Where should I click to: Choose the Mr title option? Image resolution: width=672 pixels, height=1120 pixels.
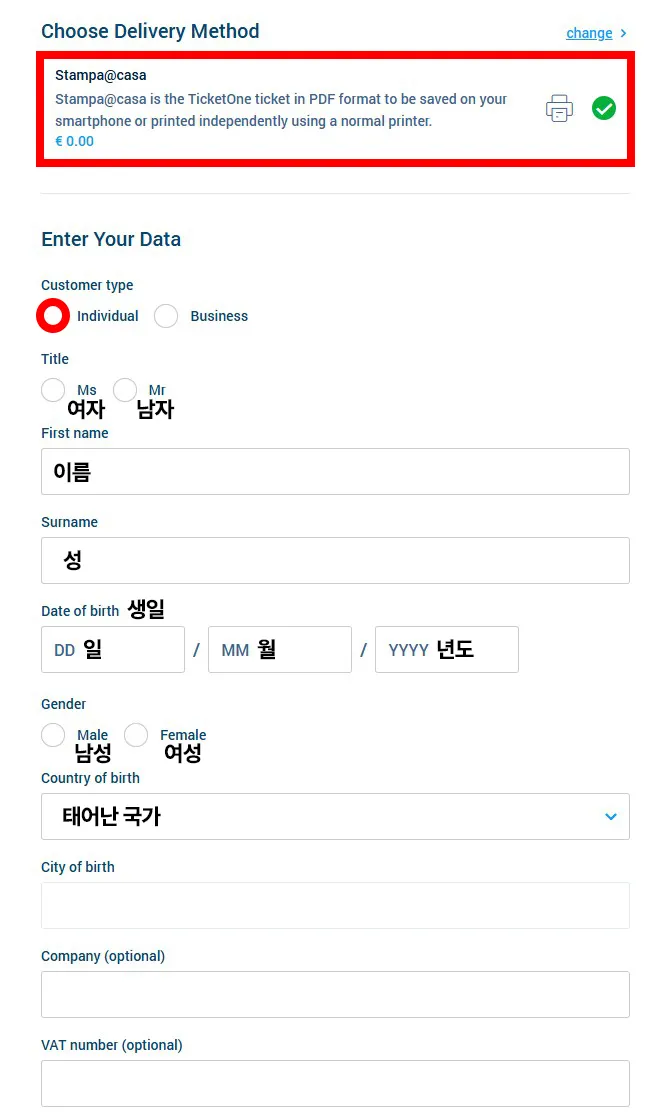point(125,390)
